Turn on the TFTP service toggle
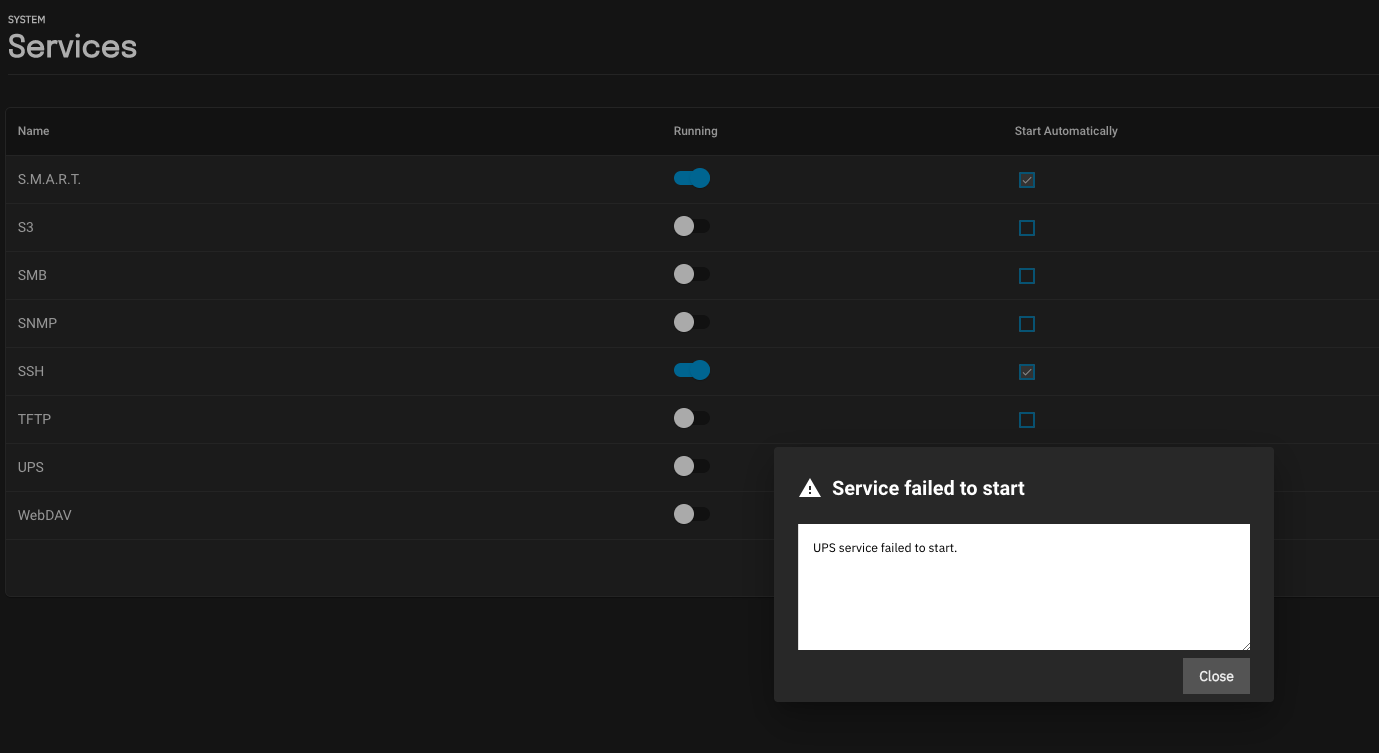Image resolution: width=1379 pixels, height=753 pixels. [x=692, y=419]
